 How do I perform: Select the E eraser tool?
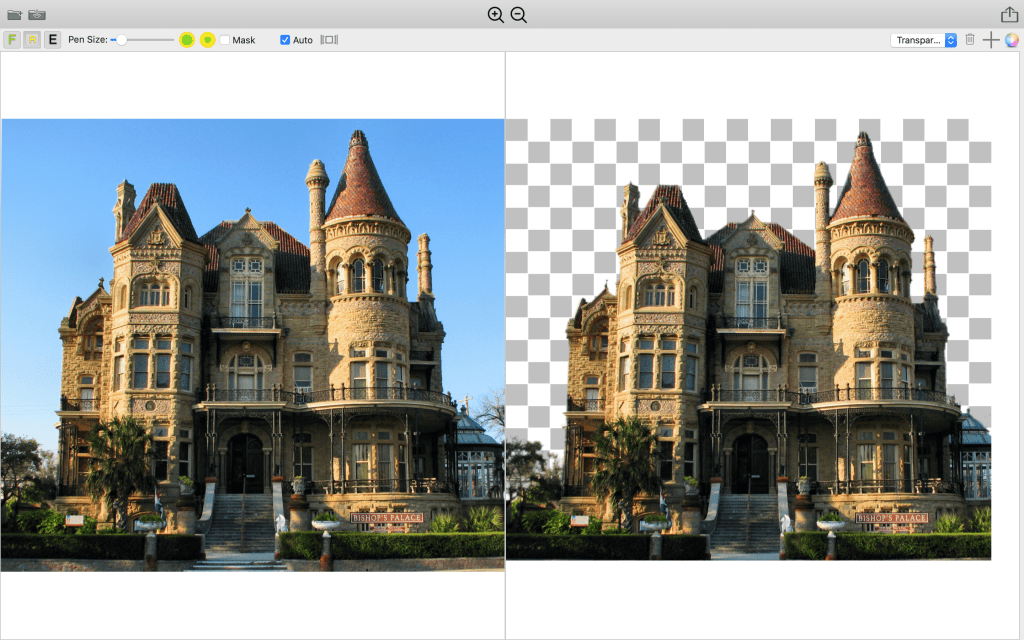52,40
